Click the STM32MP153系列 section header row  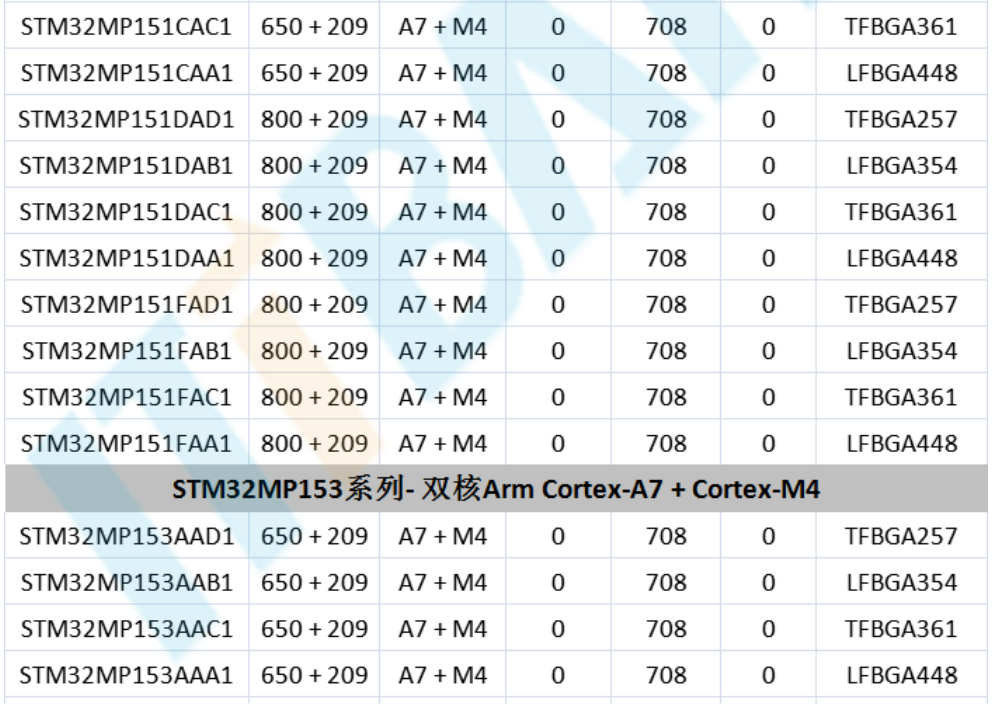[496, 489]
